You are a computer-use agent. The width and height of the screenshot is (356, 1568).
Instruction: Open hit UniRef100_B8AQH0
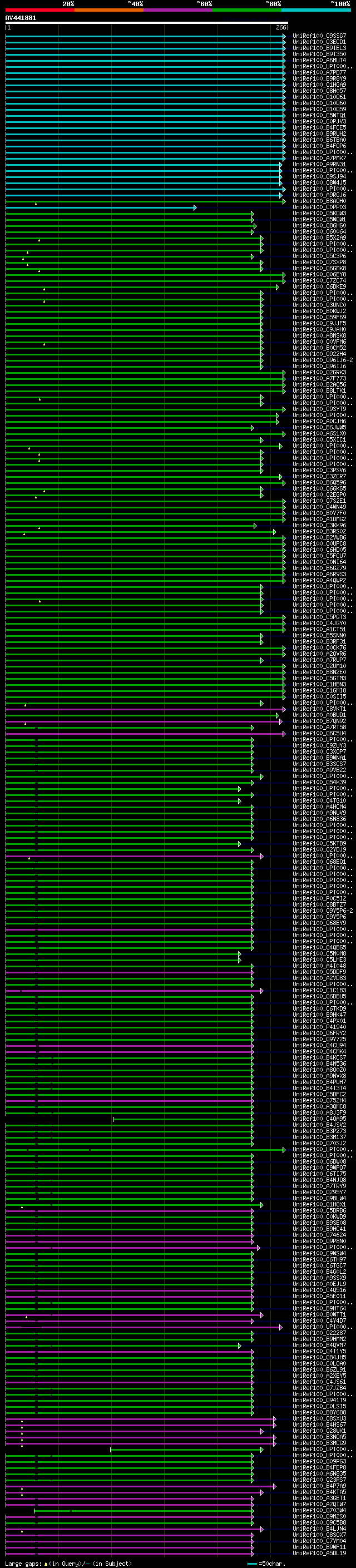point(319,201)
